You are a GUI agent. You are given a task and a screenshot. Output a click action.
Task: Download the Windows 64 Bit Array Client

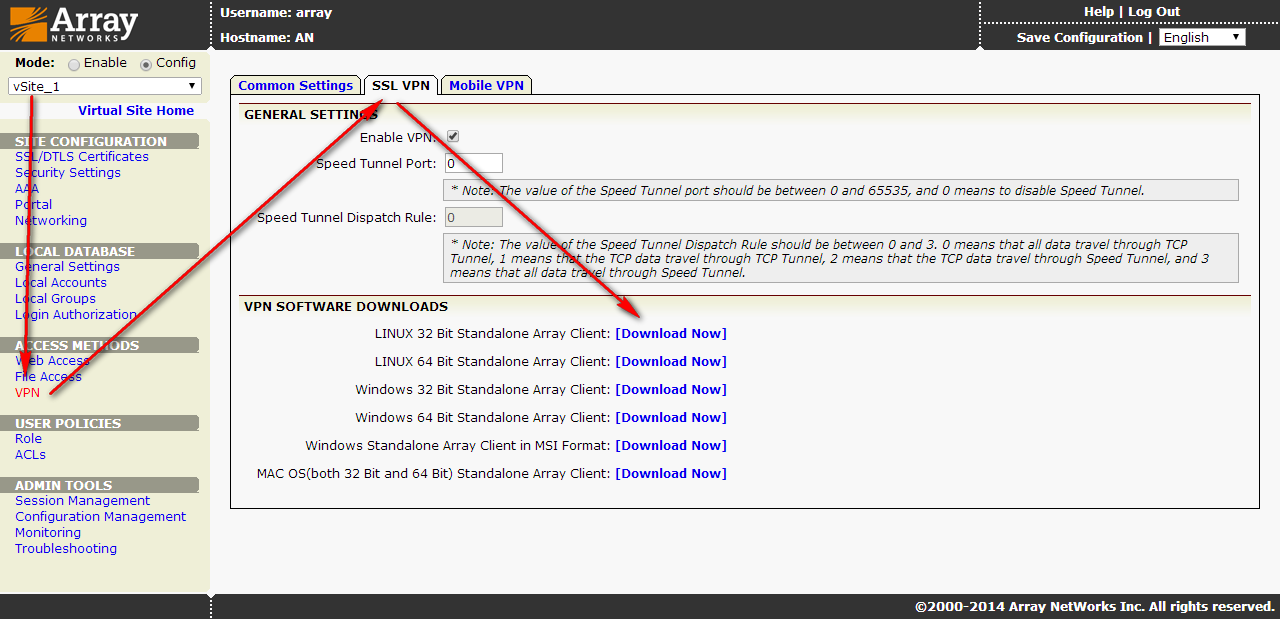click(x=671, y=417)
